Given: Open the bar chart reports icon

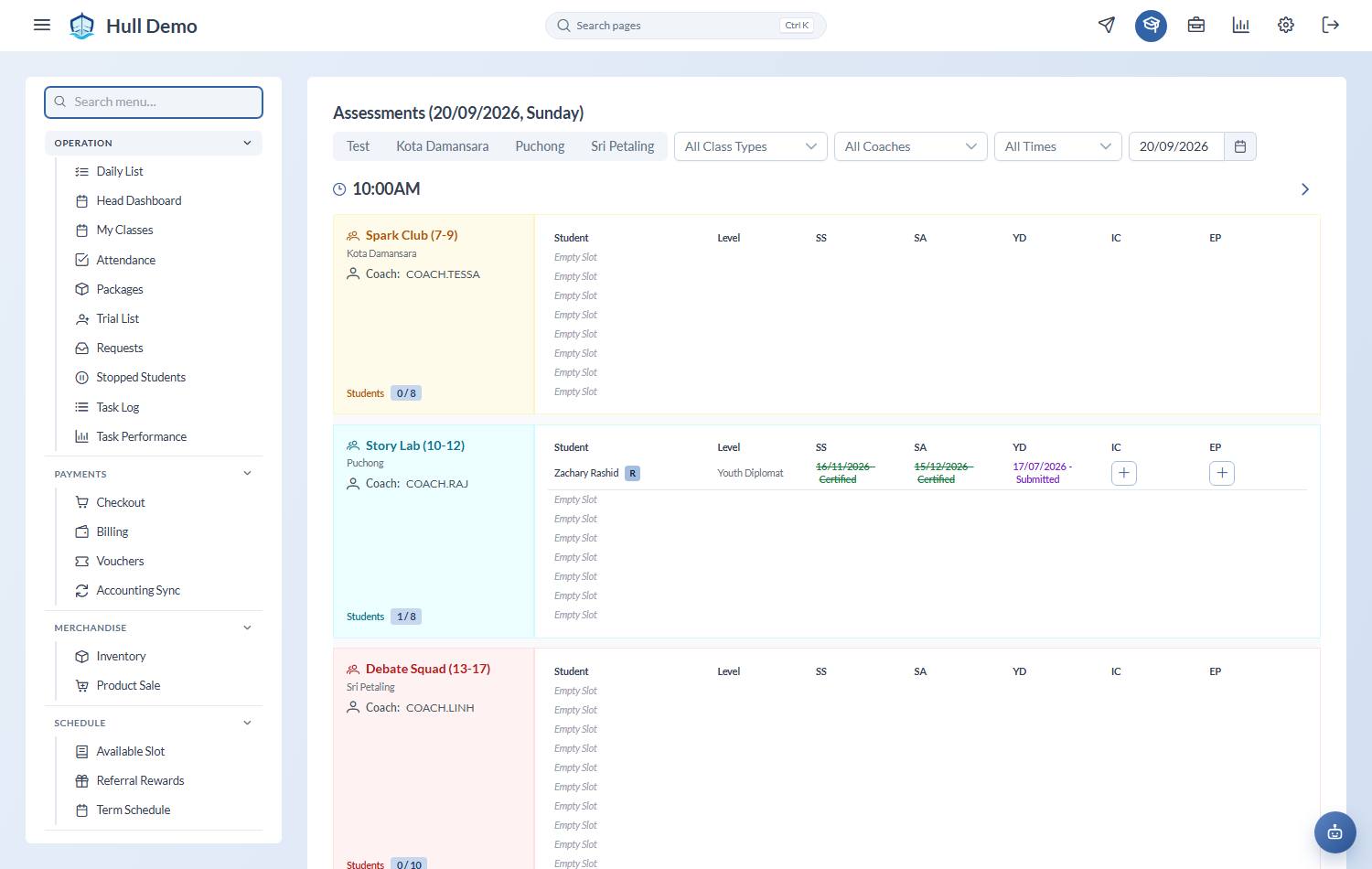Looking at the screenshot, I should [1241, 25].
